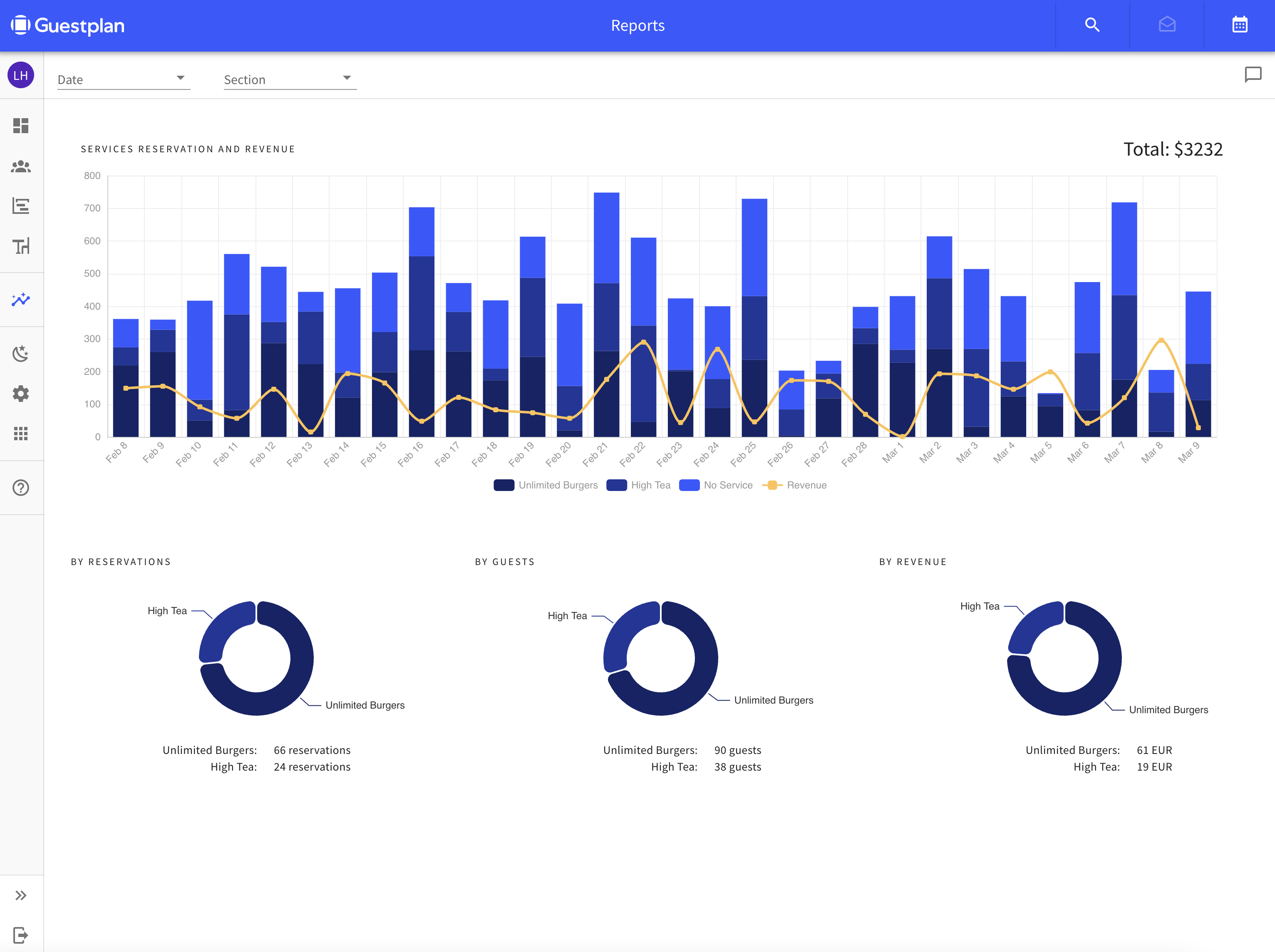Toggle No Service legend item
This screenshot has width=1275, height=952.
(715, 485)
